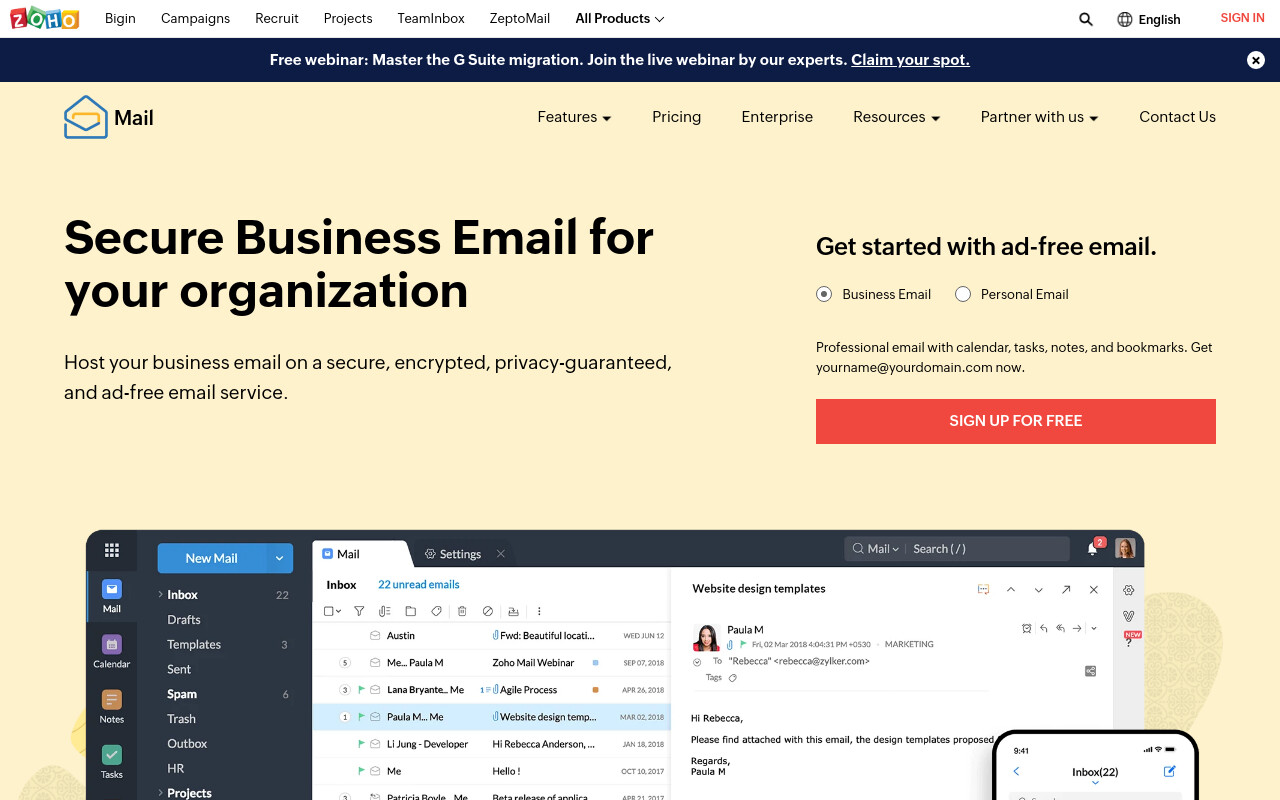Switch to the Mail tab

(362, 554)
